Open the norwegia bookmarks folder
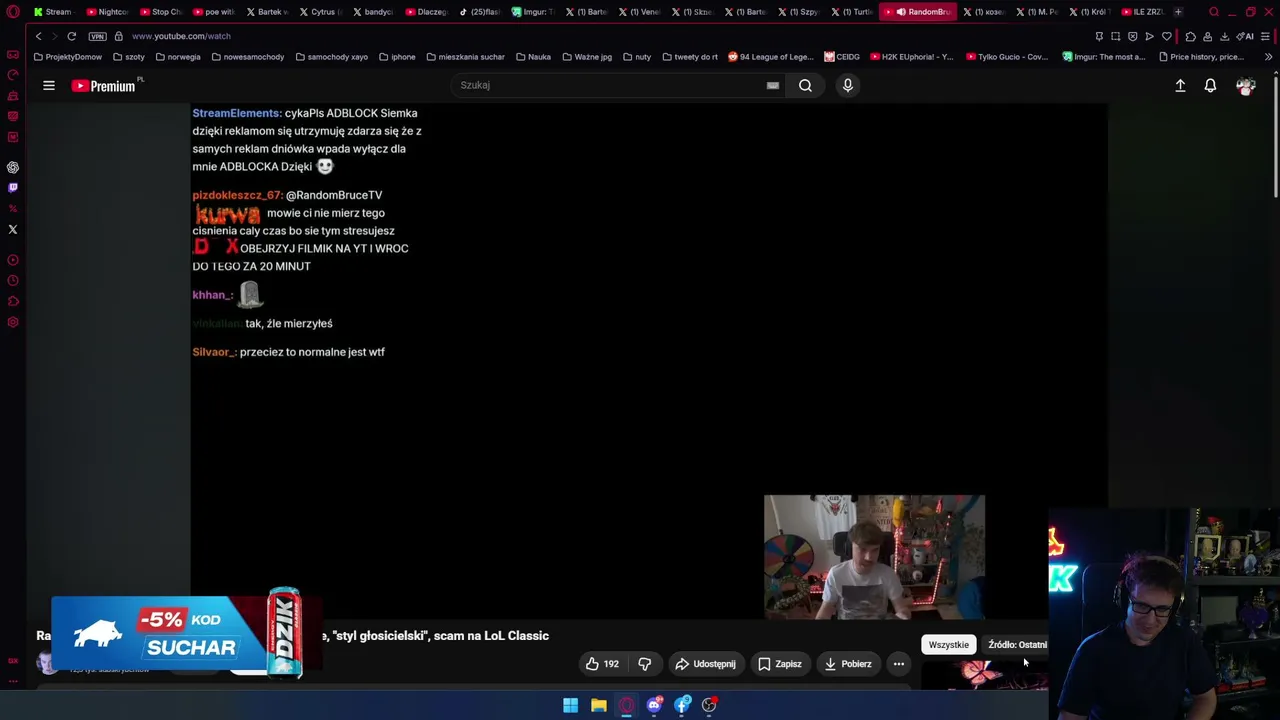This screenshot has height=720, width=1280. tap(178, 57)
